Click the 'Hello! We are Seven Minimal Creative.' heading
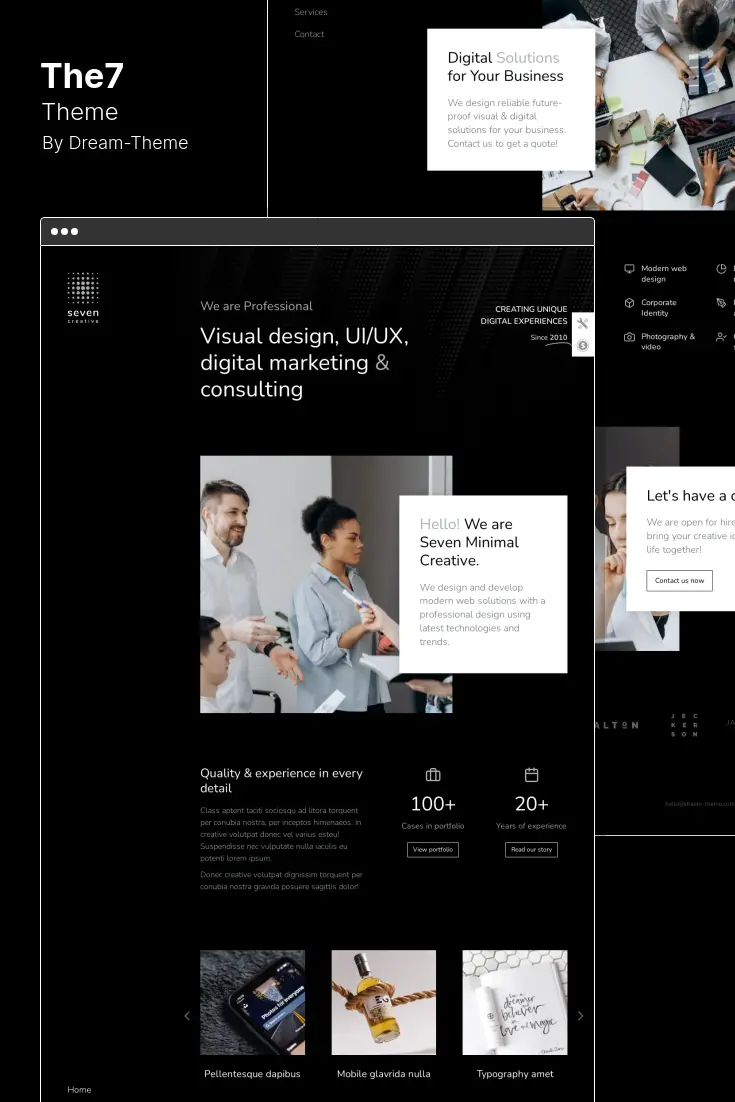This screenshot has width=735, height=1102. click(469, 542)
